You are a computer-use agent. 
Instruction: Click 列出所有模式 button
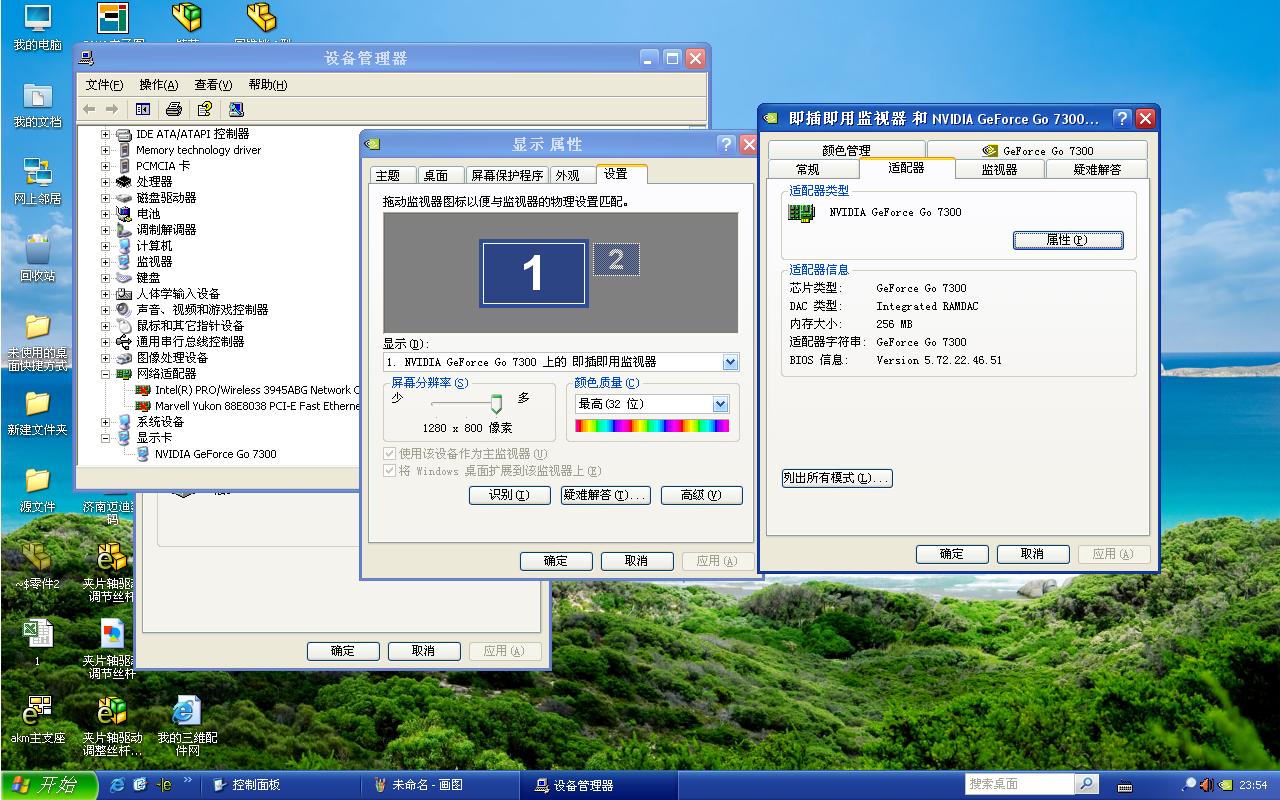pyautogui.click(x=836, y=478)
